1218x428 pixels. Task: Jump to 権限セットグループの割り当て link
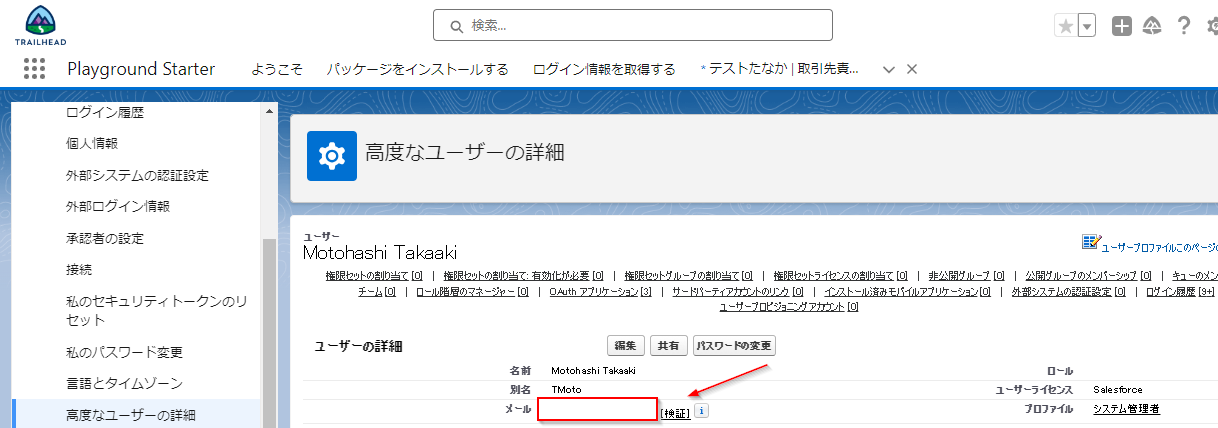tap(689, 276)
